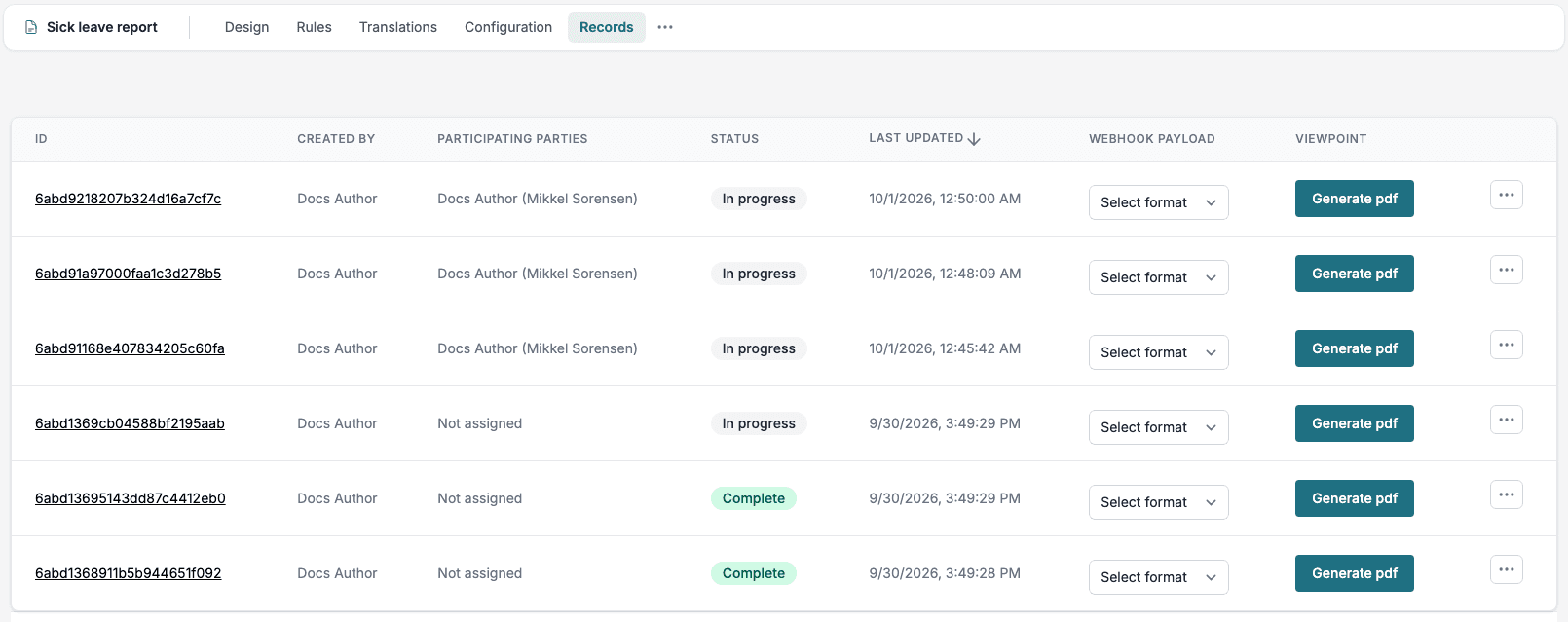Generate pdf for record 6abd91a97000faa1c3d278b5
This screenshot has height=622, width=1568.
tap(1355, 274)
